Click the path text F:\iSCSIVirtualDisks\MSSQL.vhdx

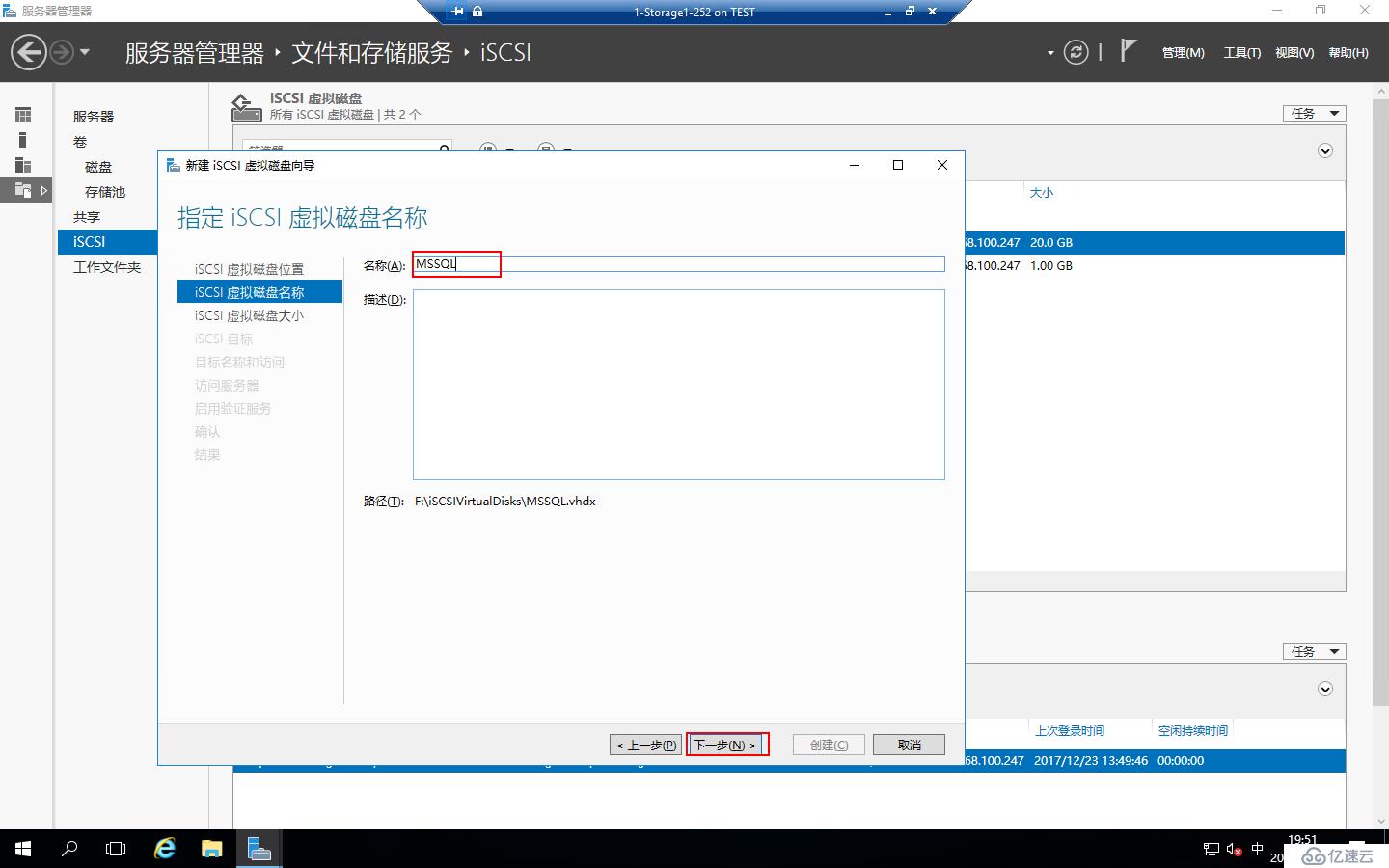coord(505,502)
